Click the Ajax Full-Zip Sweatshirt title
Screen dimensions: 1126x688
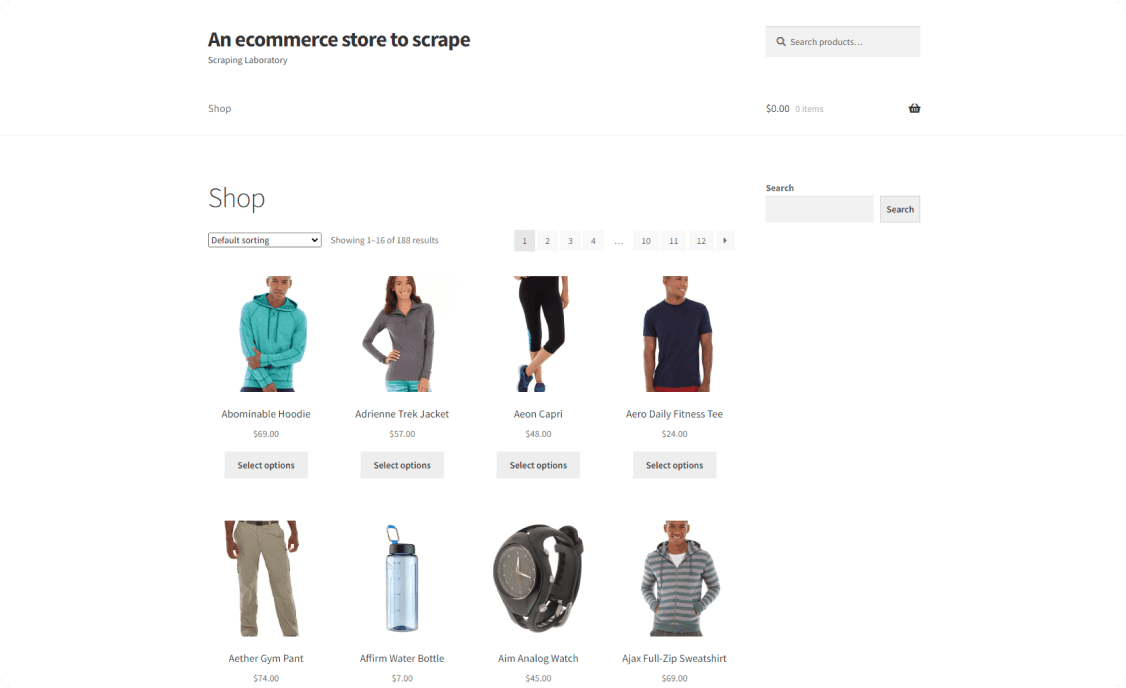point(674,658)
